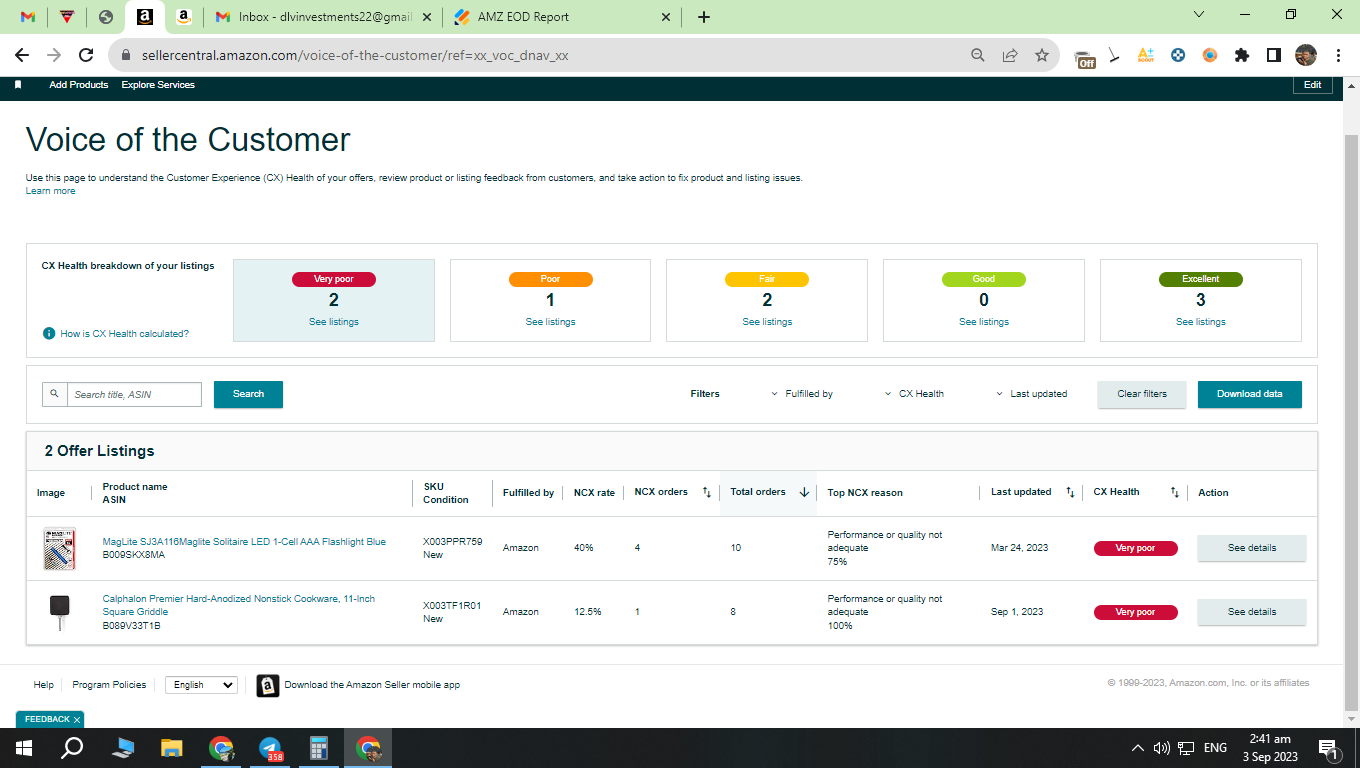Image resolution: width=1360 pixels, height=768 pixels.
Task: Open Calculator from the taskbar
Action: (x=320, y=748)
